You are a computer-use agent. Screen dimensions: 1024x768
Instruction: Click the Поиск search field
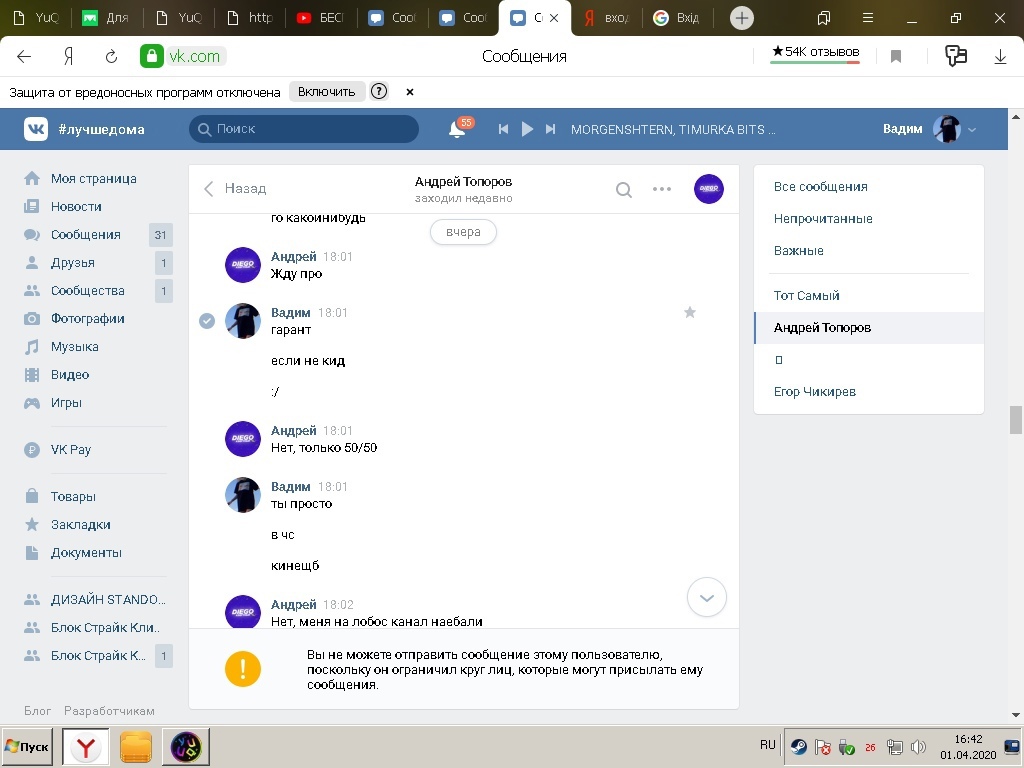click(x=304, y=129)
